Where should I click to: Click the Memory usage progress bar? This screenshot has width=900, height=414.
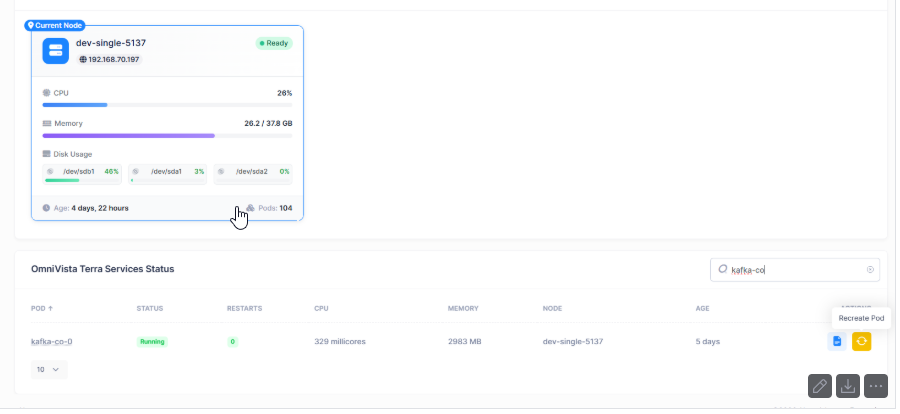(167, 135)
